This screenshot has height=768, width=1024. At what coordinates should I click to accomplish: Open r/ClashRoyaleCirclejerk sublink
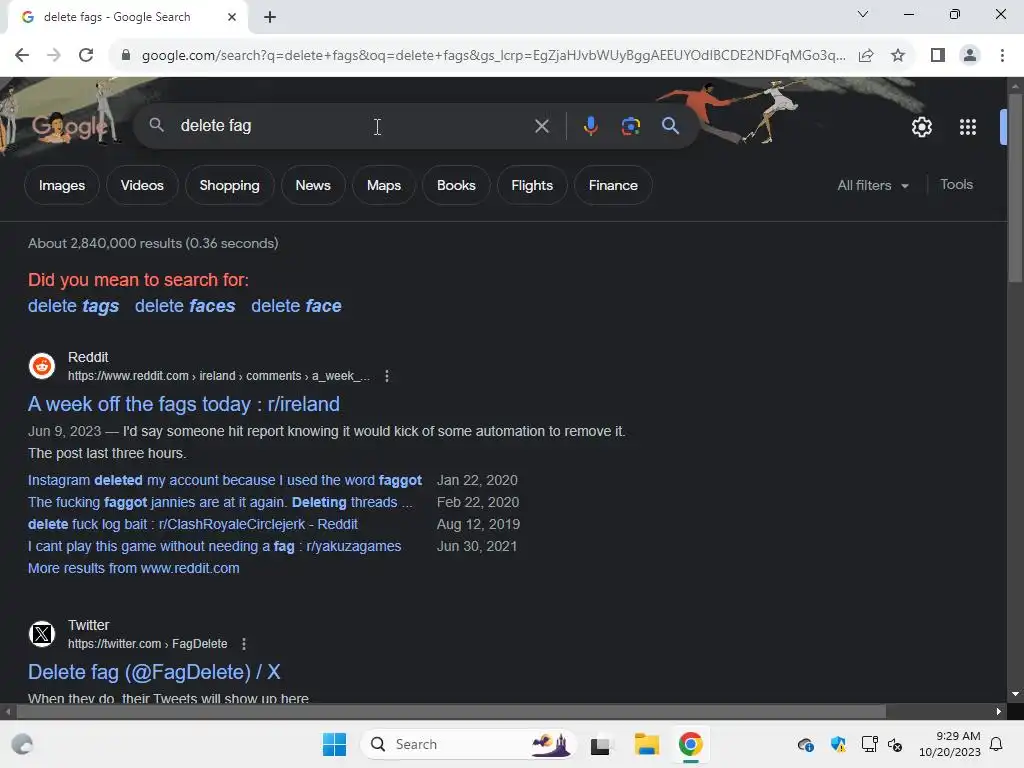tap(193, 524)
